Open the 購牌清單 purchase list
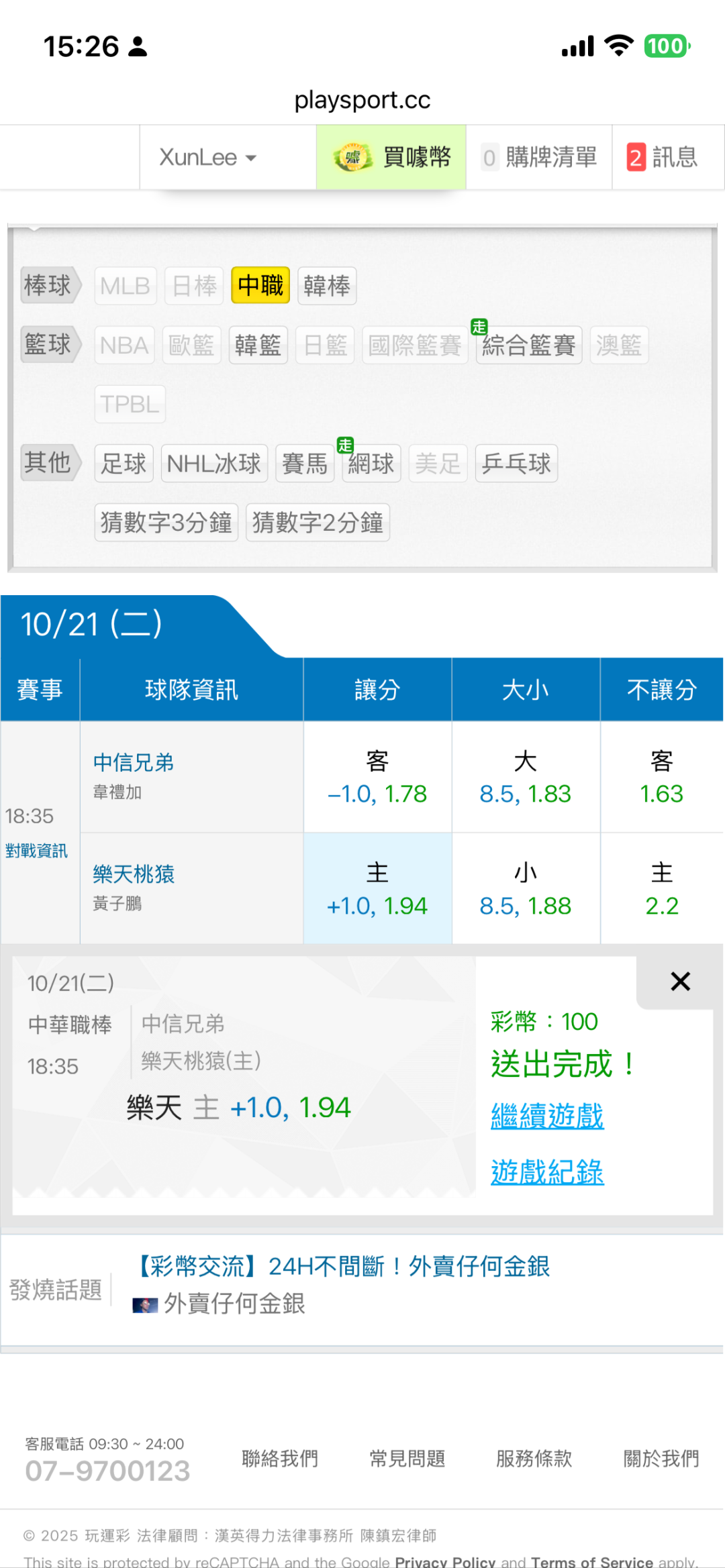The height and width of the screenshot is (1568, 725). [540, 158]
